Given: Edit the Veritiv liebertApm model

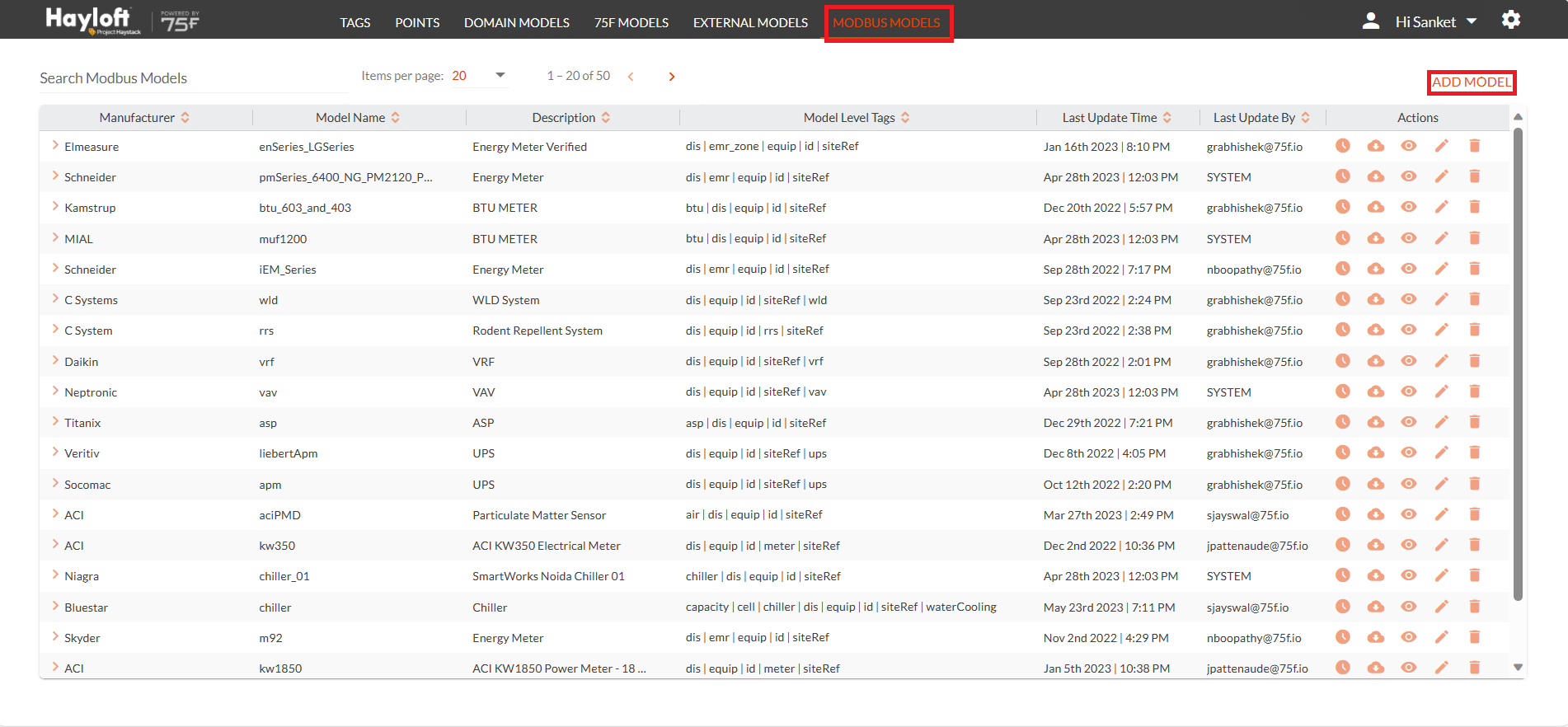Looking at the screenshot, I should point(1441,453).
